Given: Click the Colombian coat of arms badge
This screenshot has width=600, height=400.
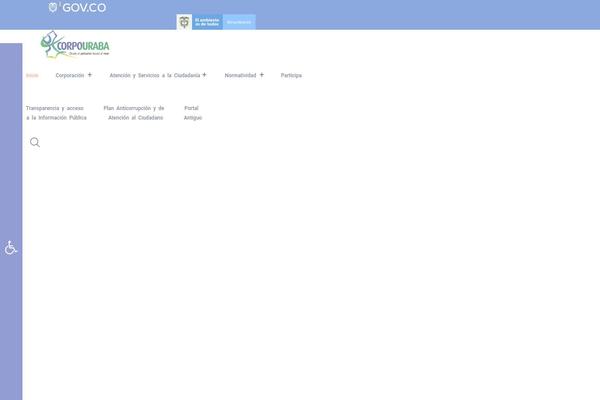Looking at the screenshot, I should tap(184, 22).
